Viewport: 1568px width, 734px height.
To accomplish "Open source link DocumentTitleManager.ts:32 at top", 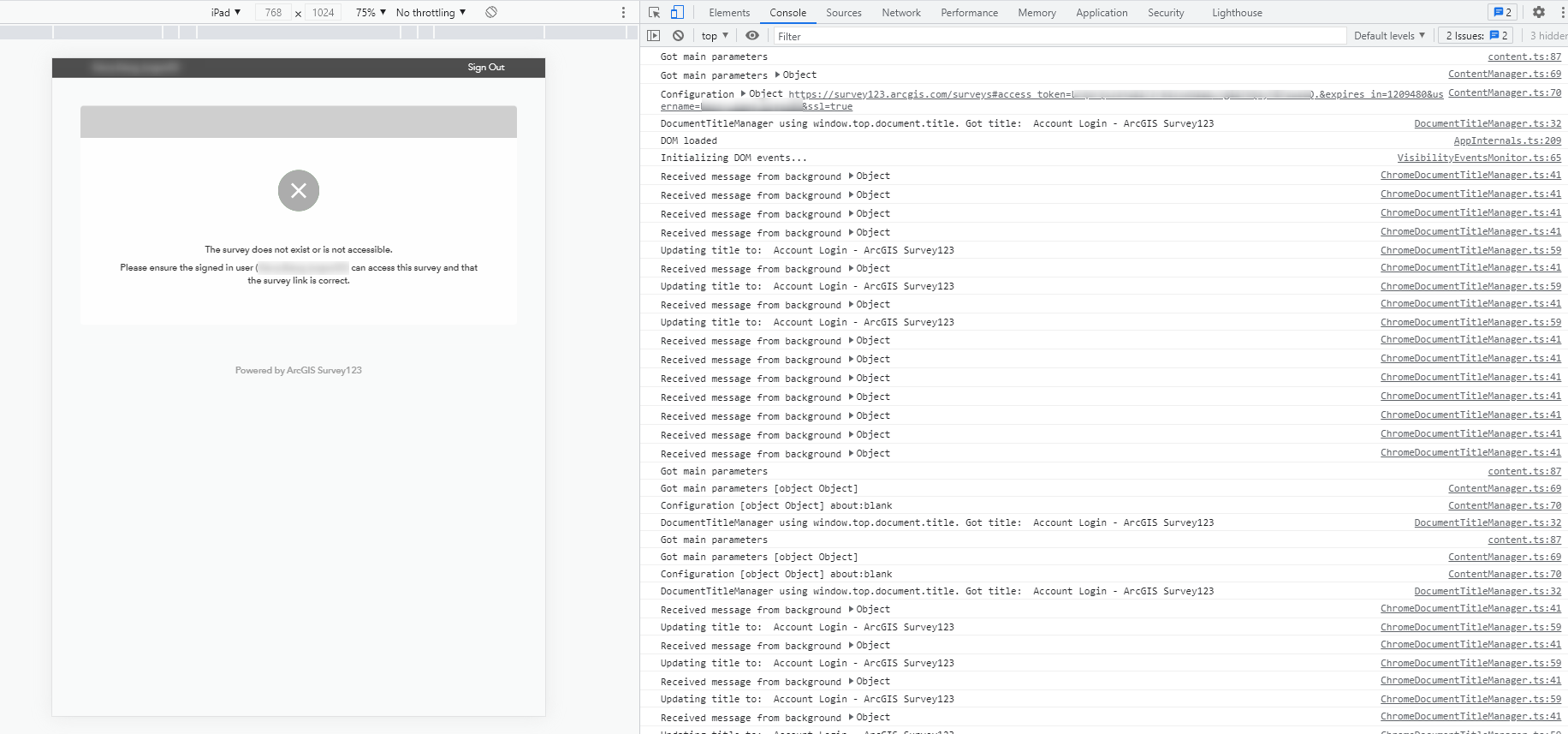I will (1488, 123).
